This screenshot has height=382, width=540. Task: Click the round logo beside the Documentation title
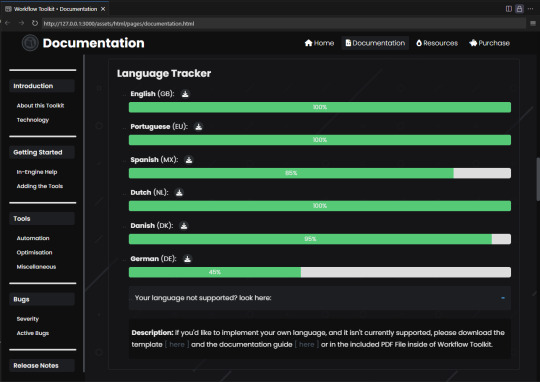pyautogui.click(x=30, y=43)
